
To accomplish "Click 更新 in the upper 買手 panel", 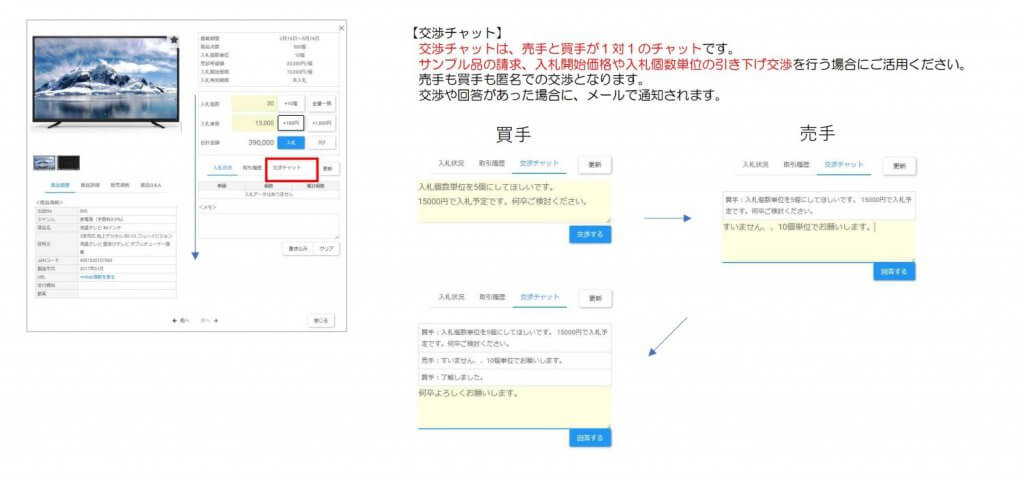I will pos(595,165).
